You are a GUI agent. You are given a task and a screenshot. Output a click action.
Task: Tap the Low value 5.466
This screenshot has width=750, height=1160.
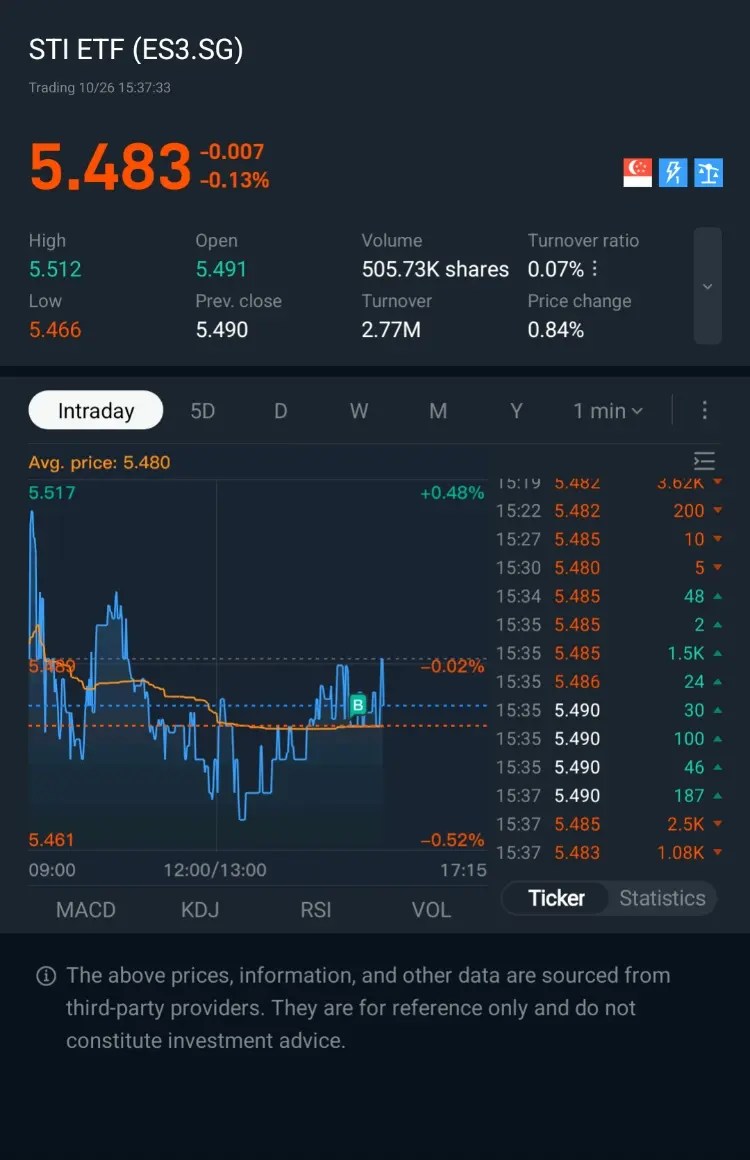[55, 329]
